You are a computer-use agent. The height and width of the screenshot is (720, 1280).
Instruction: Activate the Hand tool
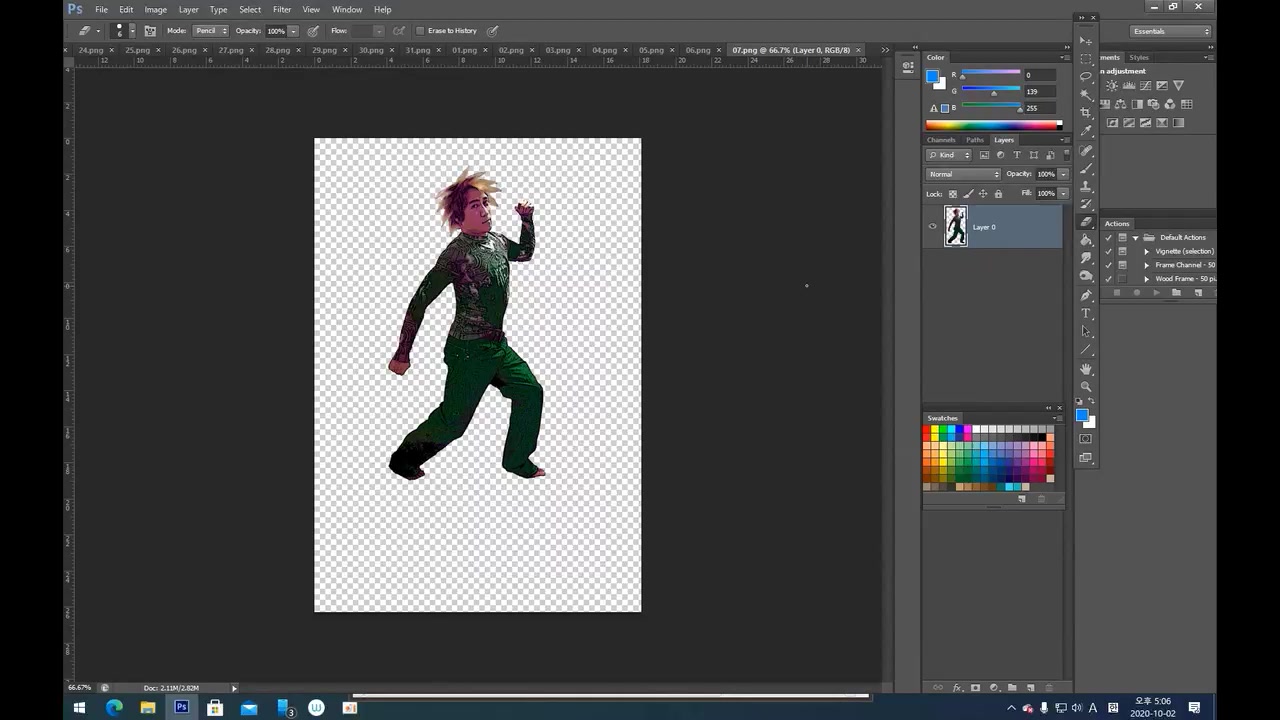pyautogui.click(x=1086, y=369)
